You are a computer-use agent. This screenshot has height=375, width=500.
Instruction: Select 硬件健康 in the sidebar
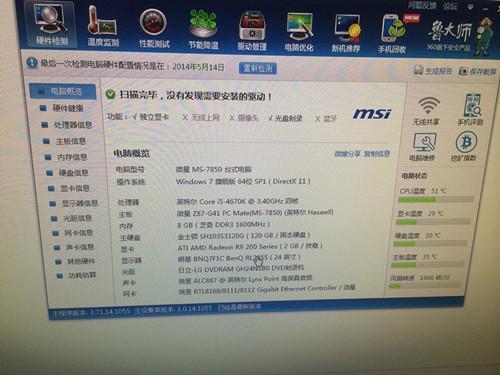(x=62, y=108)
